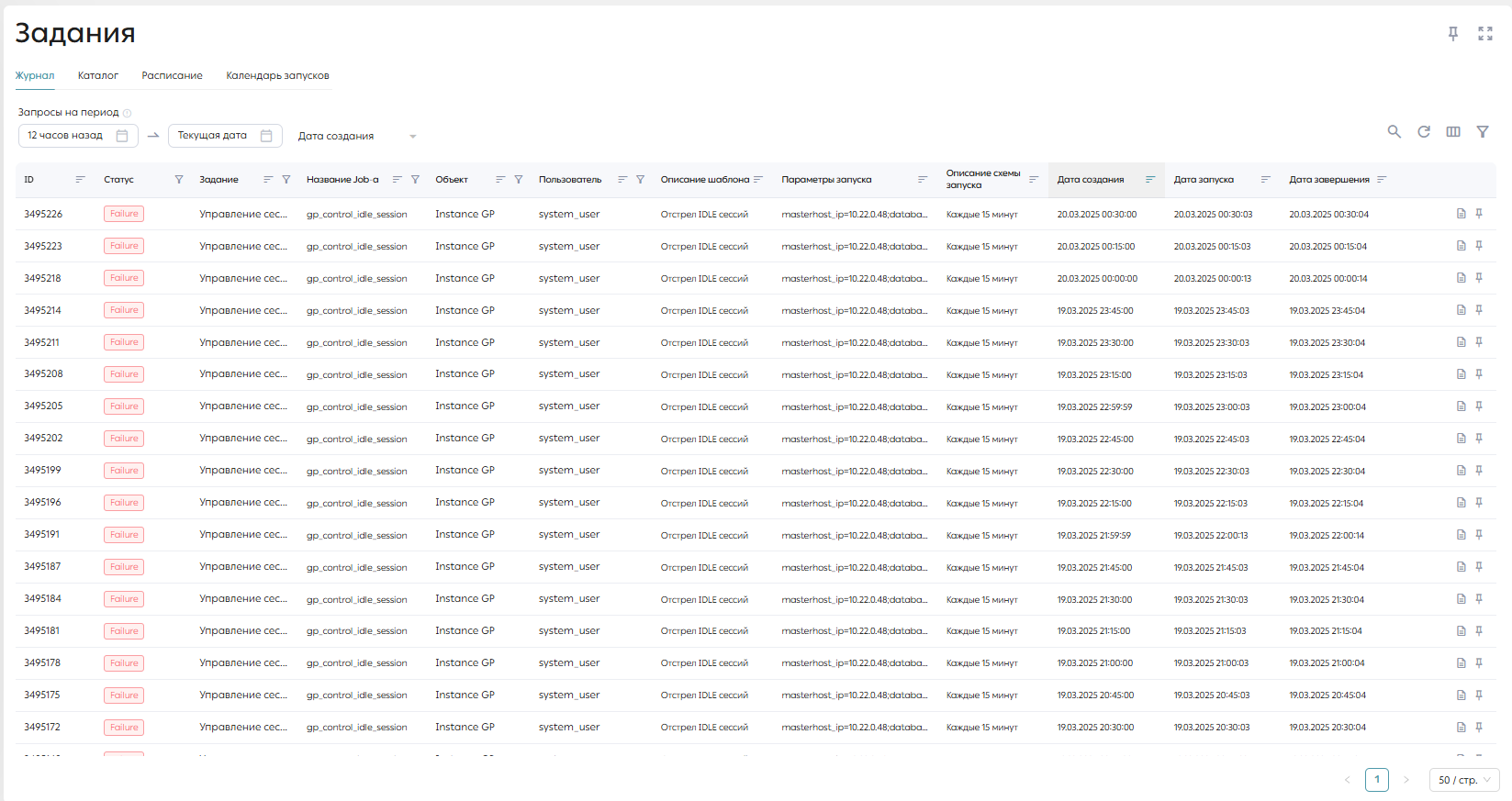Pin row 3495223 with its pin icon
1512x801 pixels.
click(x=1479, y=246)
